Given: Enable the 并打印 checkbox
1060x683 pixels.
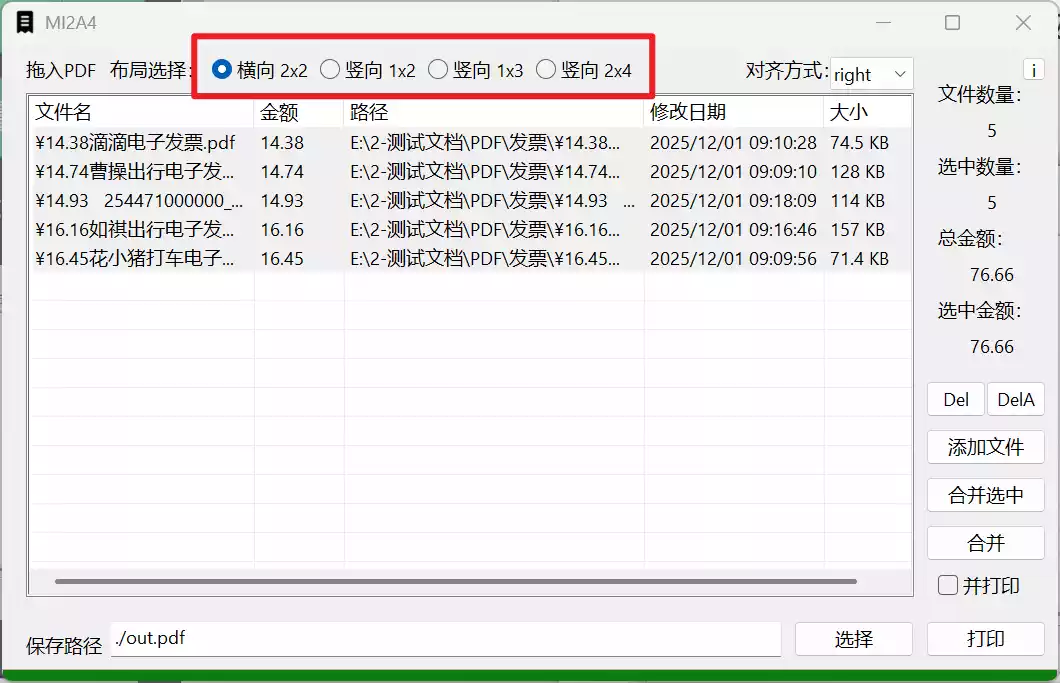Looking at the screenshot, I should point(948,586).
